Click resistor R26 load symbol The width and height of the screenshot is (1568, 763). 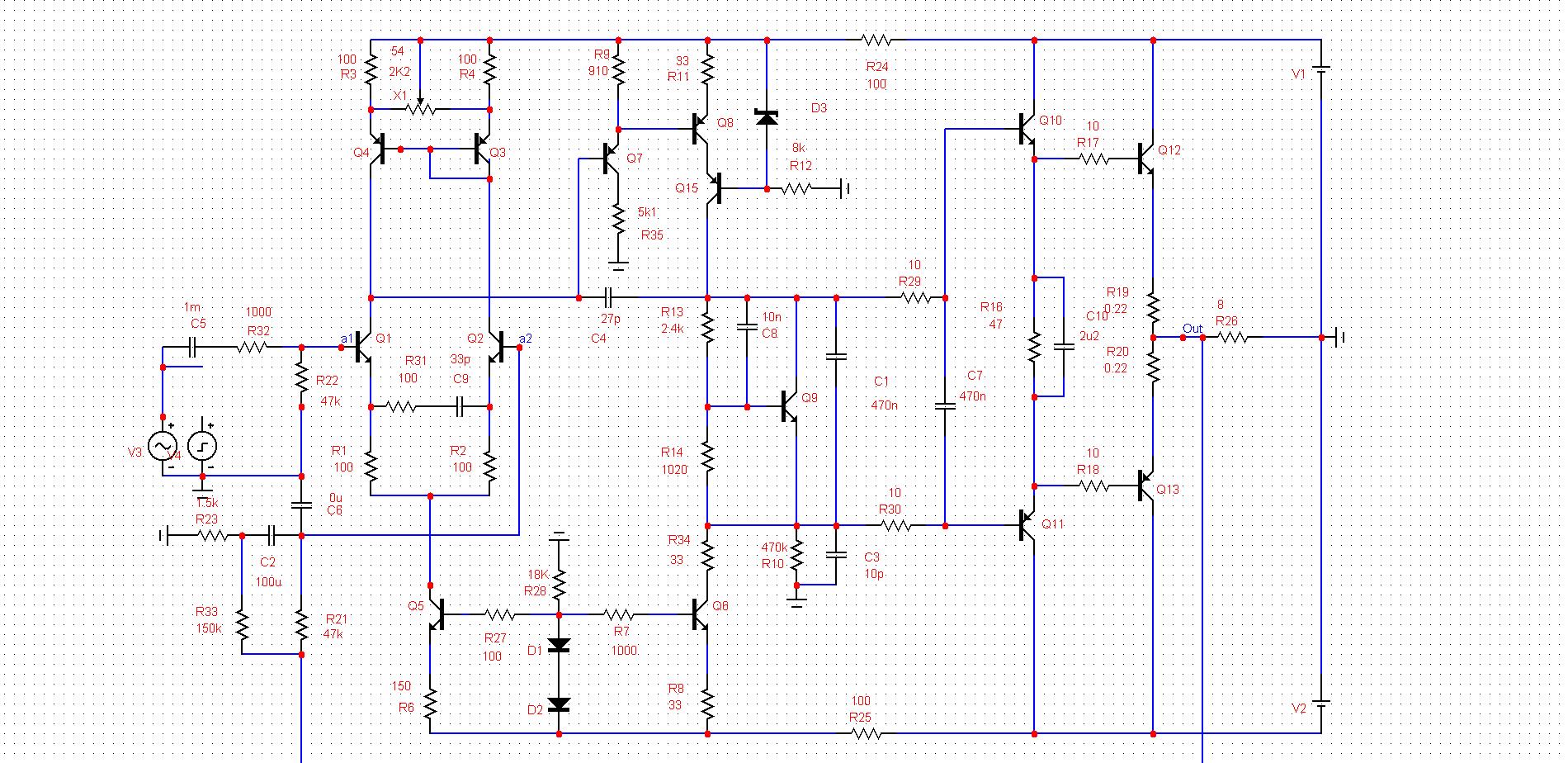[x=1235, y=337]
